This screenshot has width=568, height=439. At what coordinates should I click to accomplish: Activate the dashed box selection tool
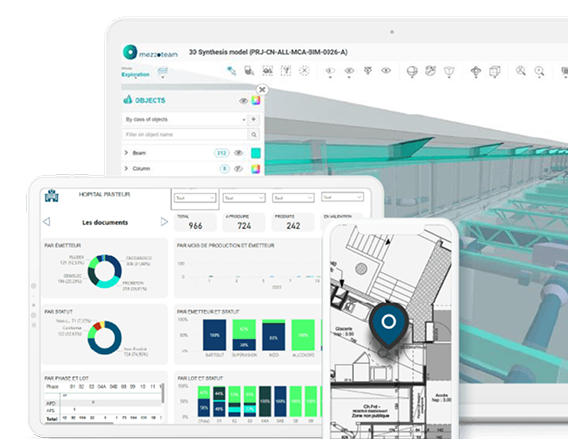coord(268,71)
